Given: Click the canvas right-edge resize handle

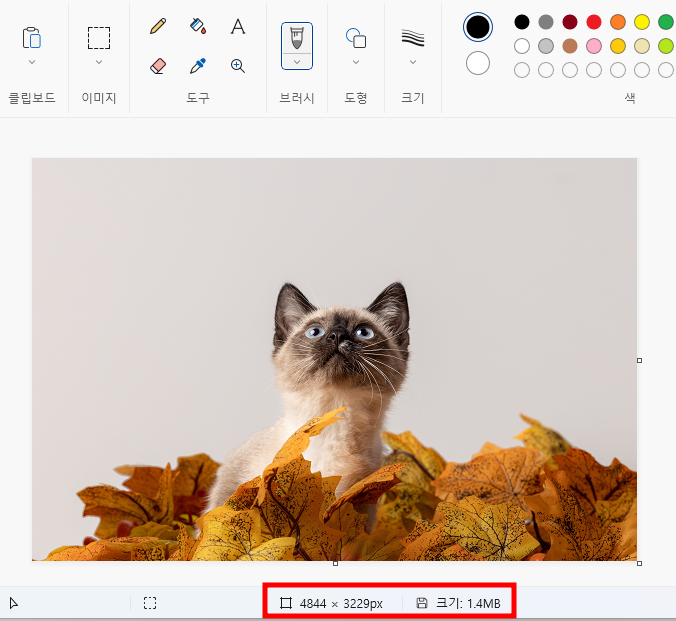Looking at the screenshot, I should pyautogui.click(x=639, y=361).
